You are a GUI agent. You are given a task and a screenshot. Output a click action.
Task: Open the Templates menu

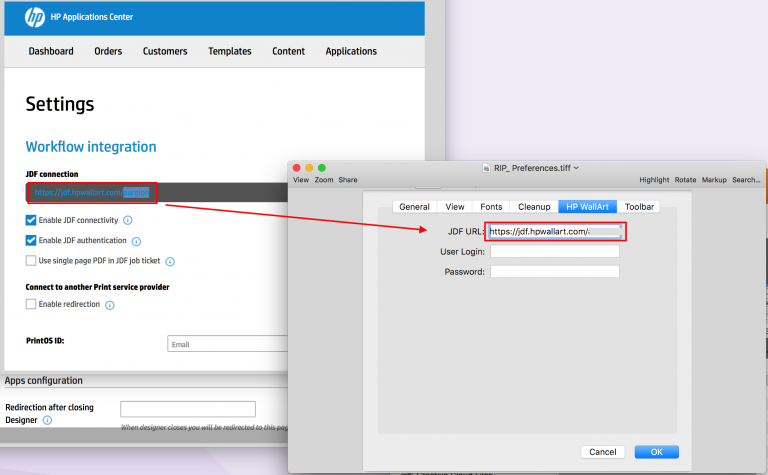click(x=230, y=51)
